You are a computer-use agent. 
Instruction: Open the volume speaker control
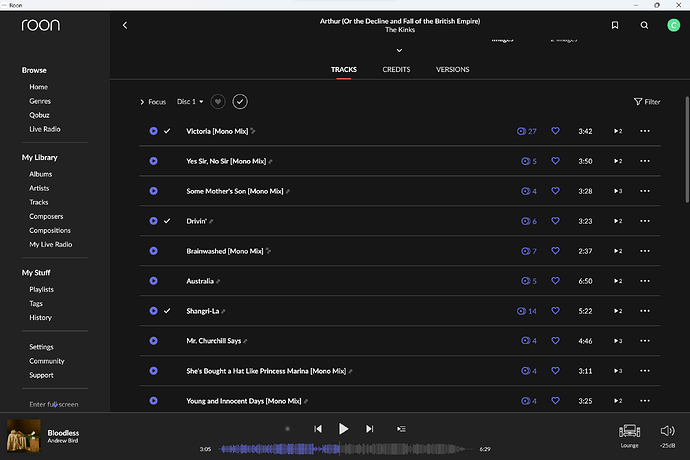[x=667, y=431]
